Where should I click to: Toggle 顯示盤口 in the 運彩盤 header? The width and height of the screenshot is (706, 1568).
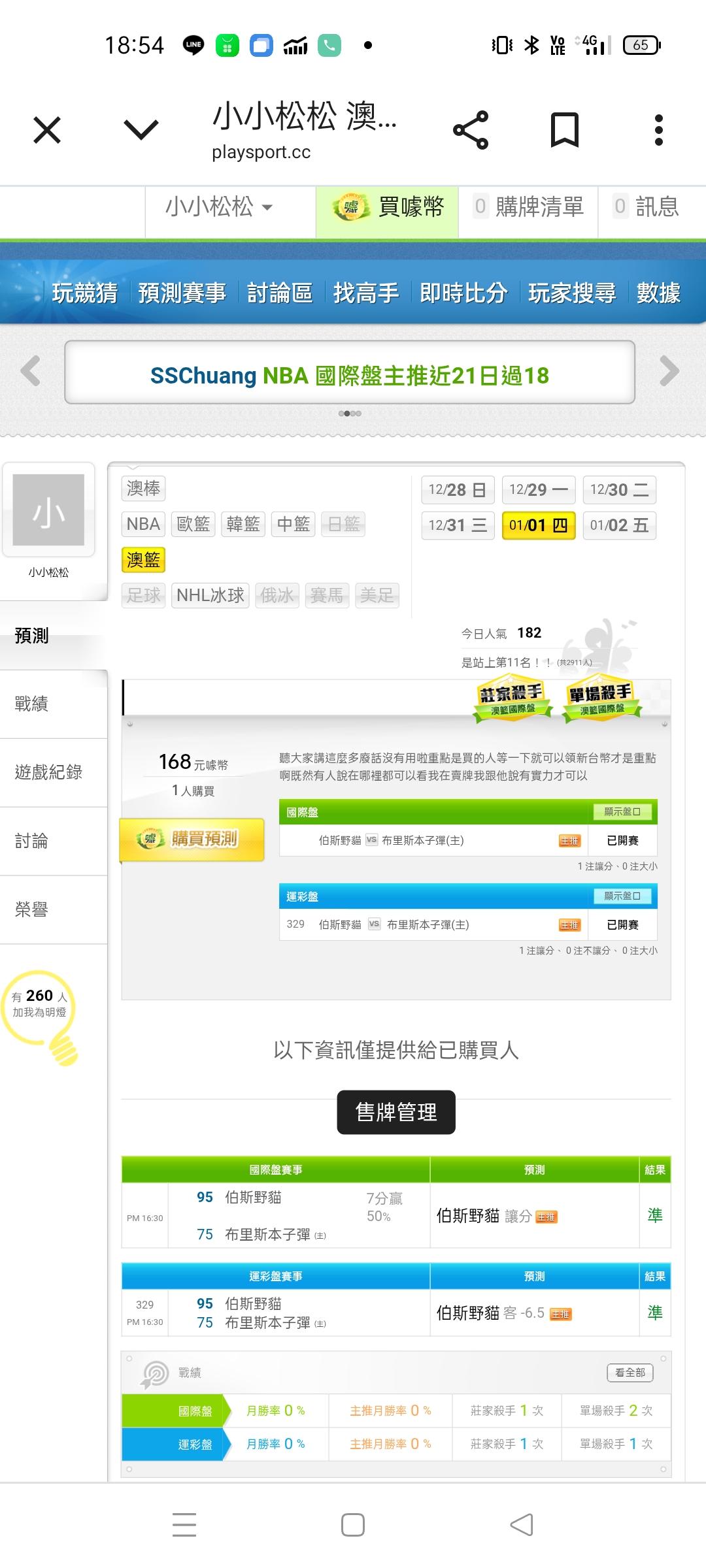pos(622,896)
